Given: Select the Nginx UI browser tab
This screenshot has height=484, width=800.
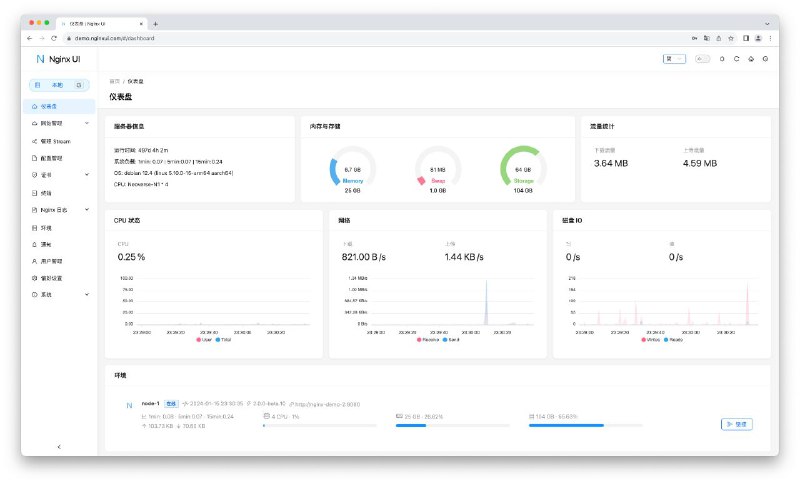Looking at the screenshot, I should 102,23.
